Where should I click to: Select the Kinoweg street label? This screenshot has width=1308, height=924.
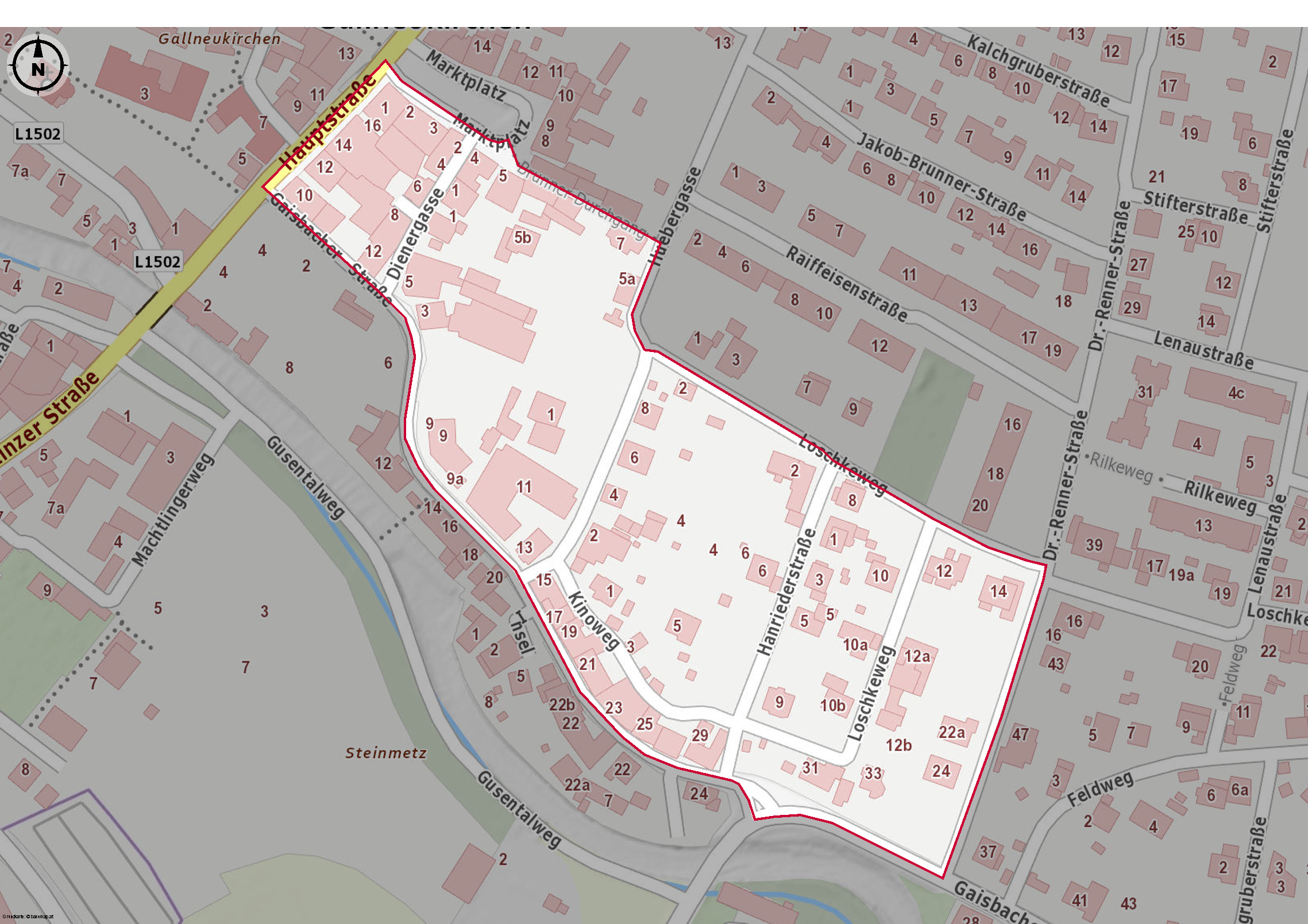(593, 621)
